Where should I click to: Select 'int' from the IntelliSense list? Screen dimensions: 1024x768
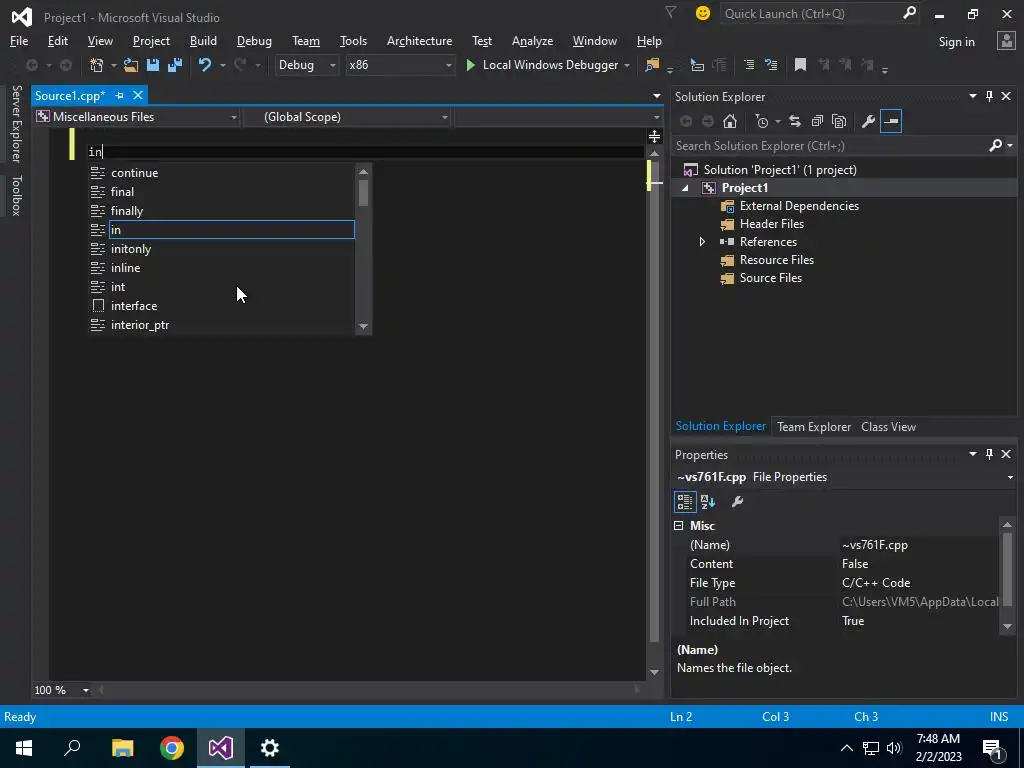222,287
